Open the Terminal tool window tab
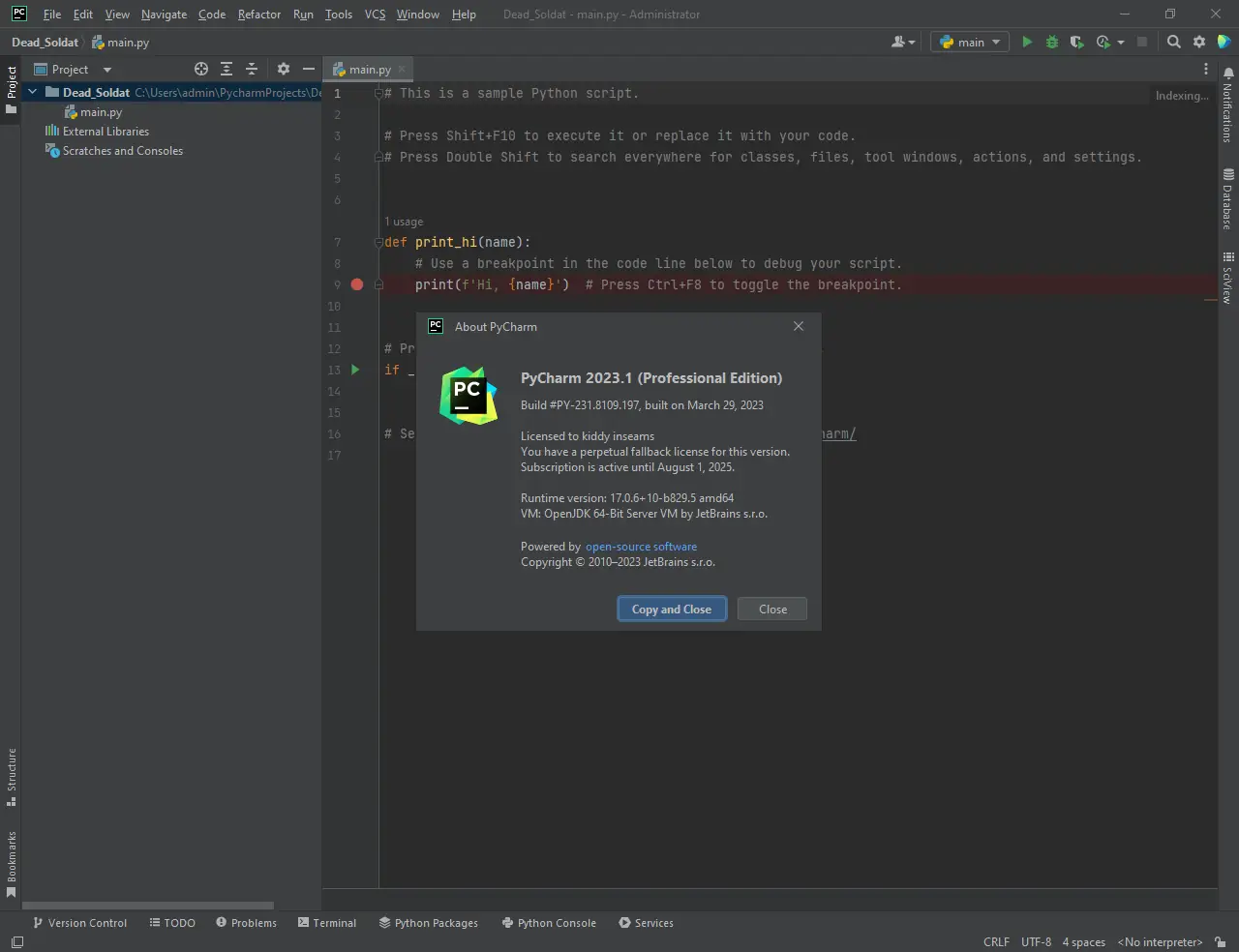 pyautogui.click(x=327, y=923)
